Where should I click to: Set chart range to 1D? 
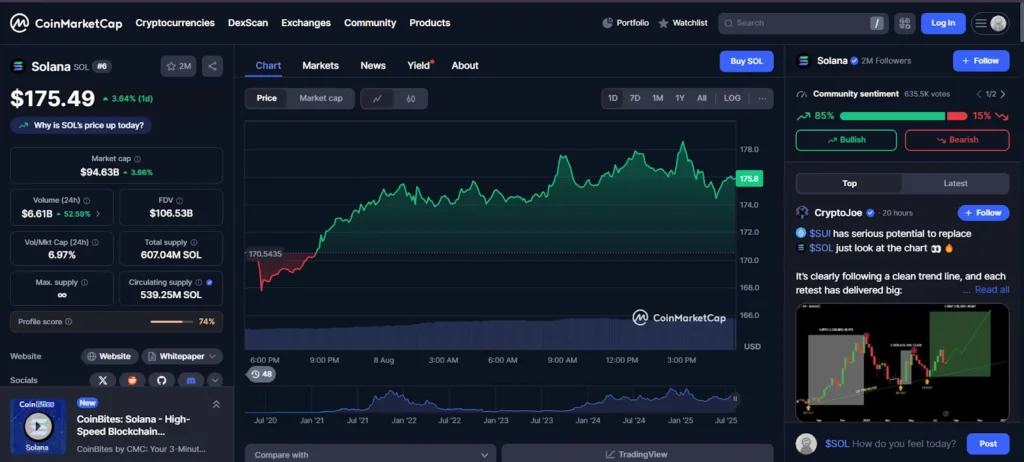tap(613, 98)
